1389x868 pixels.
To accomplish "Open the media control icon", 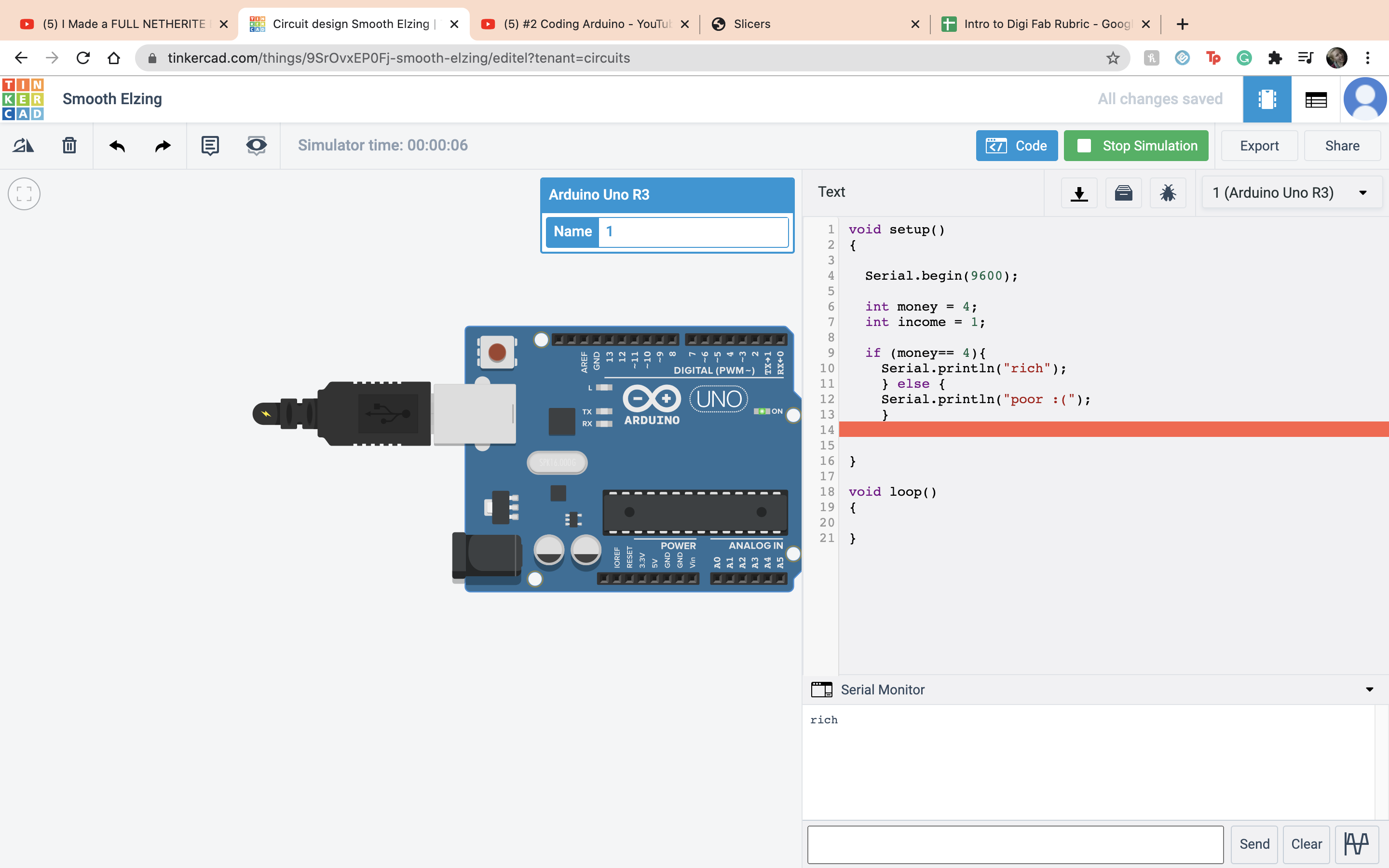I will coord(1306,58).
